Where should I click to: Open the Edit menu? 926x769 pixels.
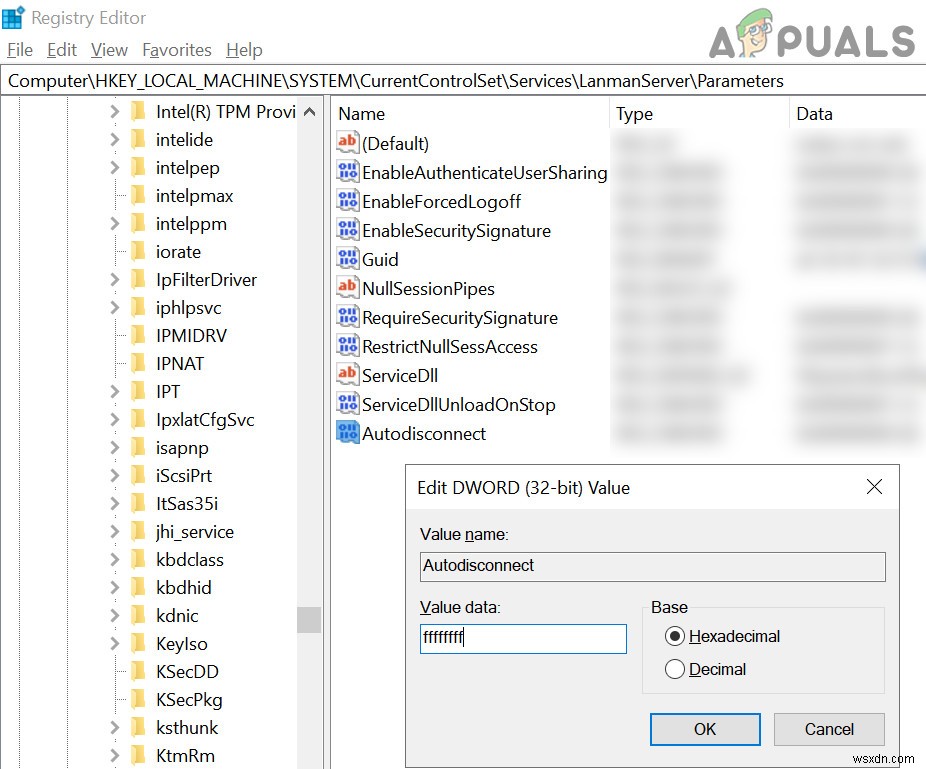click(x=61, y=50)
